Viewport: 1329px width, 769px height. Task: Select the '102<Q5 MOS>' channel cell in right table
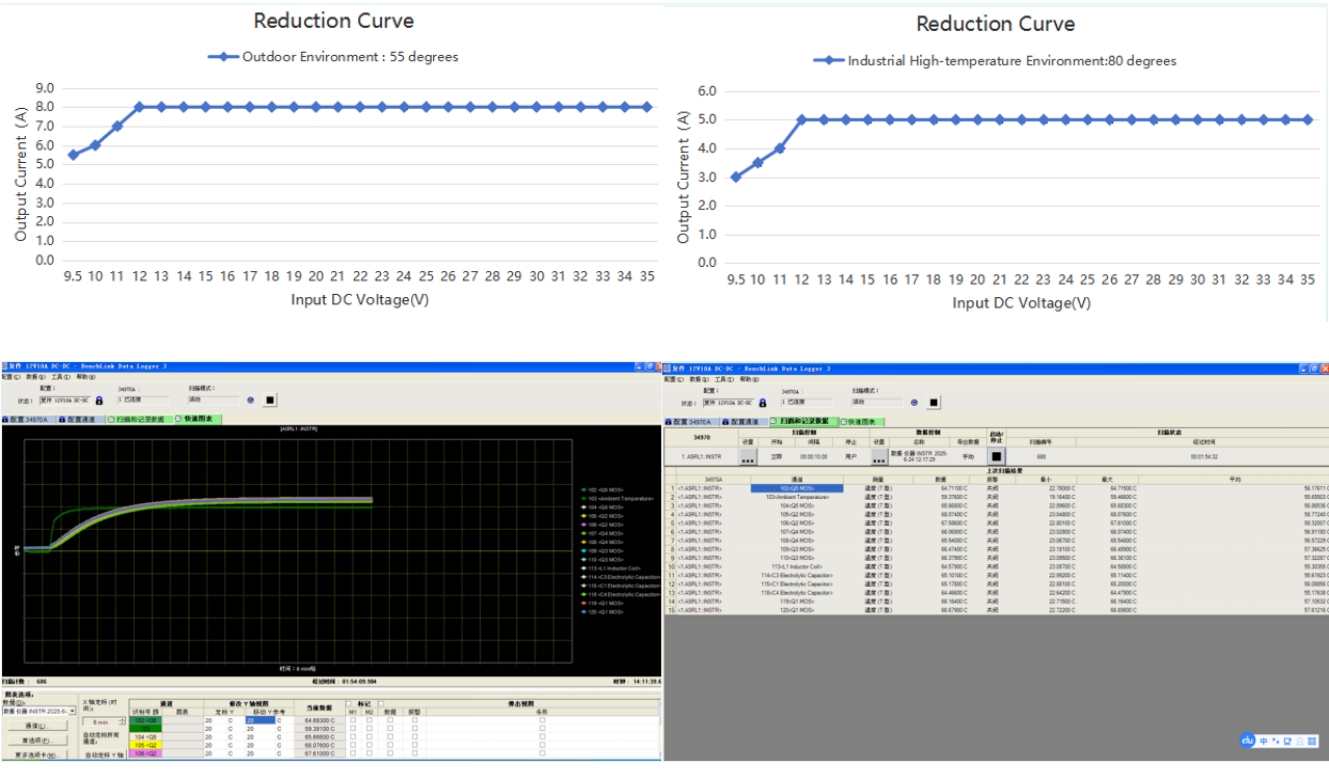[797, 488]
